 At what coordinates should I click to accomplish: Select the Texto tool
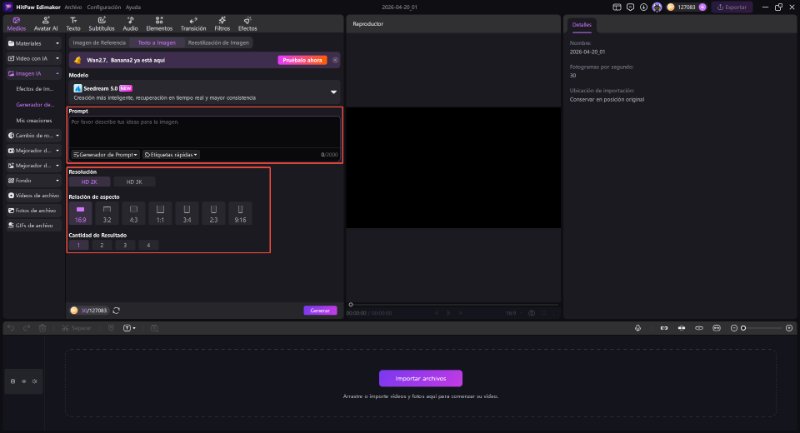73,24
